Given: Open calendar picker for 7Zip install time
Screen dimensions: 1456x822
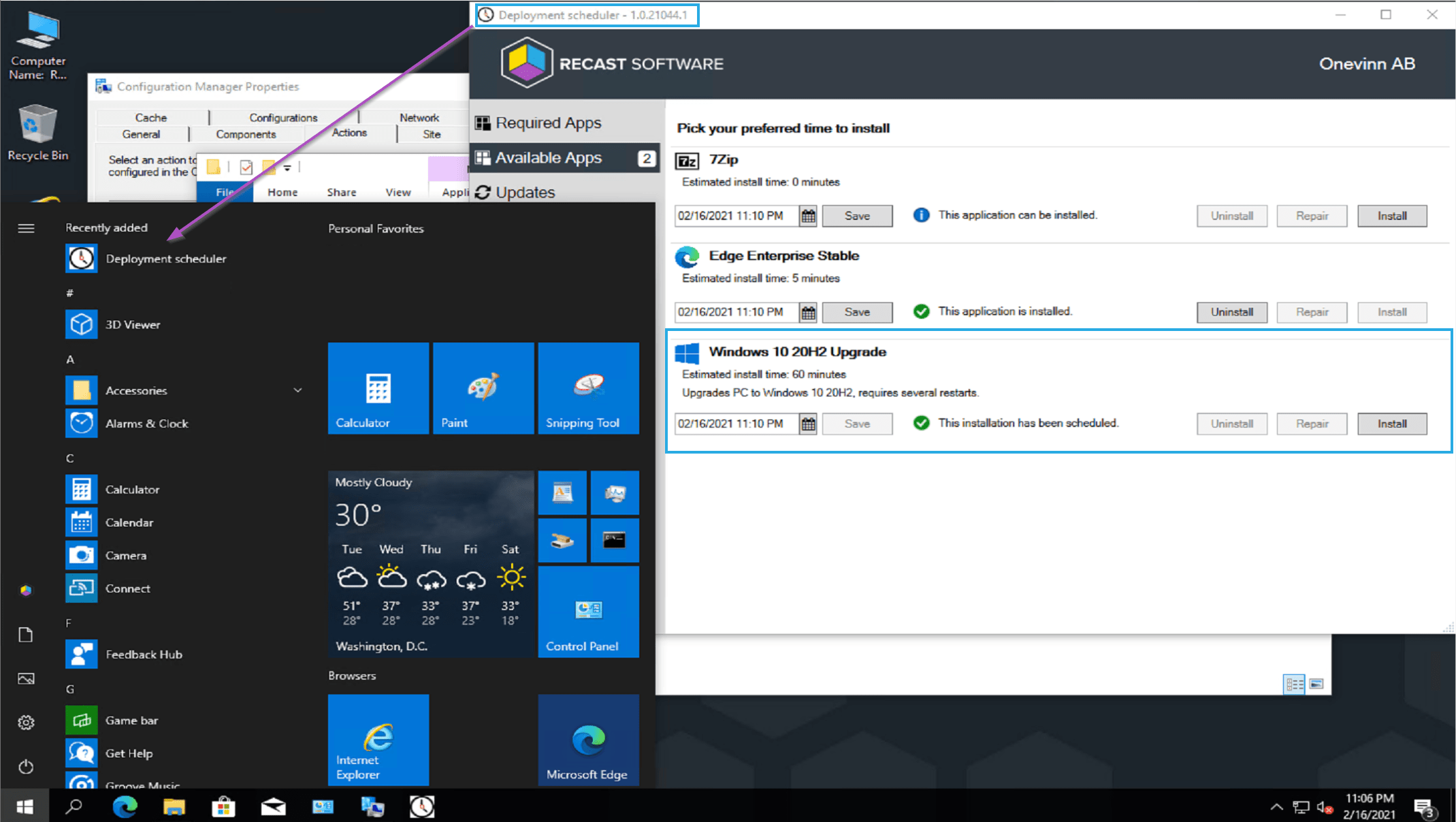Looking at the screenshot, I should click(808, 216).
